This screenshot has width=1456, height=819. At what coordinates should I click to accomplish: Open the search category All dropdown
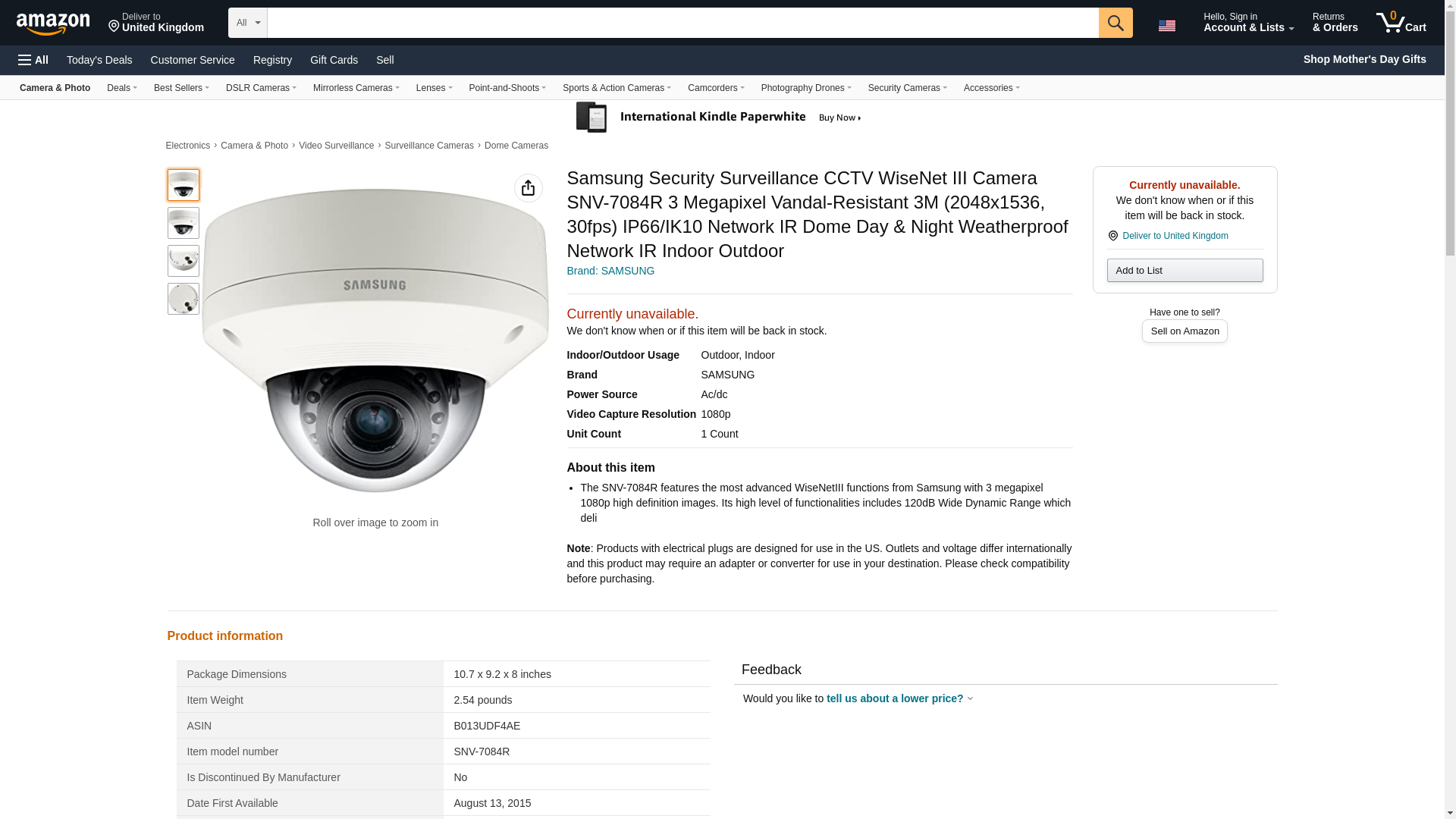pyautogui.click(x=247, y=23)
